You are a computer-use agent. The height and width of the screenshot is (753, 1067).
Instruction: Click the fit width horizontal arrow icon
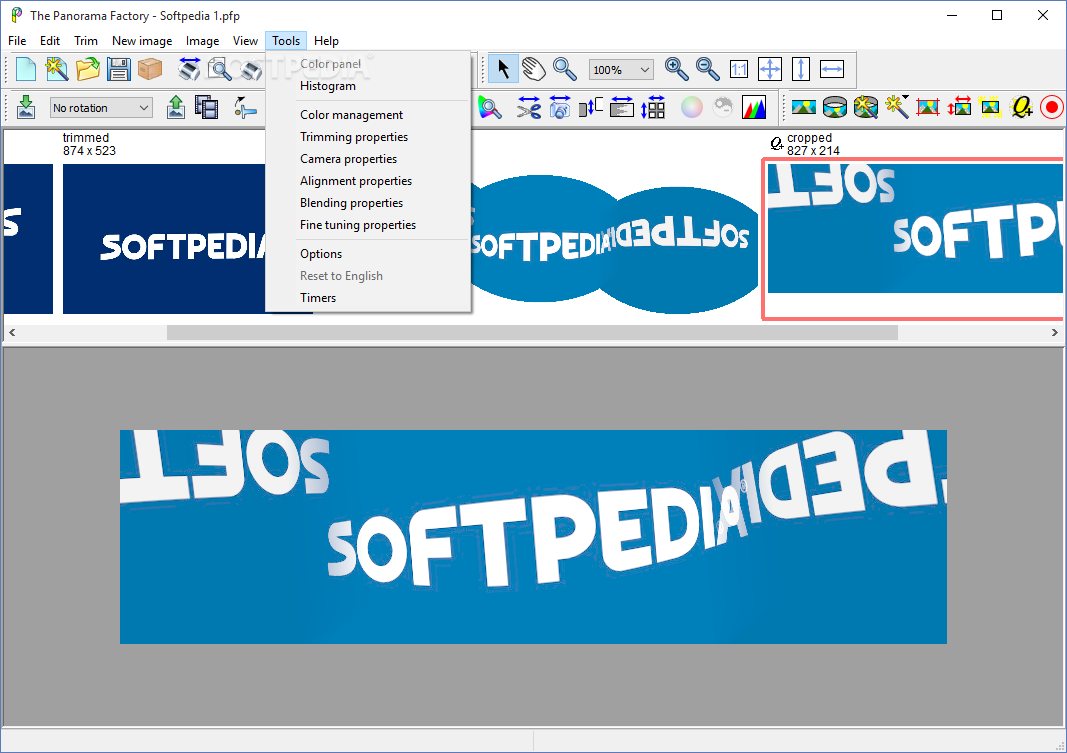(x=832, y=69)
